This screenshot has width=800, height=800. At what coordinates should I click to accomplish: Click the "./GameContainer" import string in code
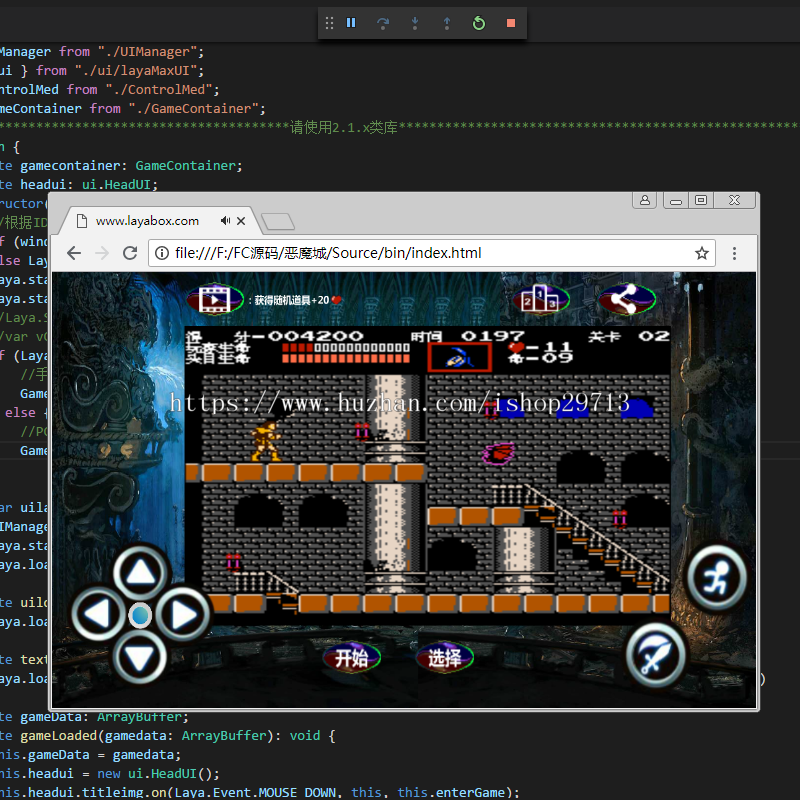click(193, 109)
